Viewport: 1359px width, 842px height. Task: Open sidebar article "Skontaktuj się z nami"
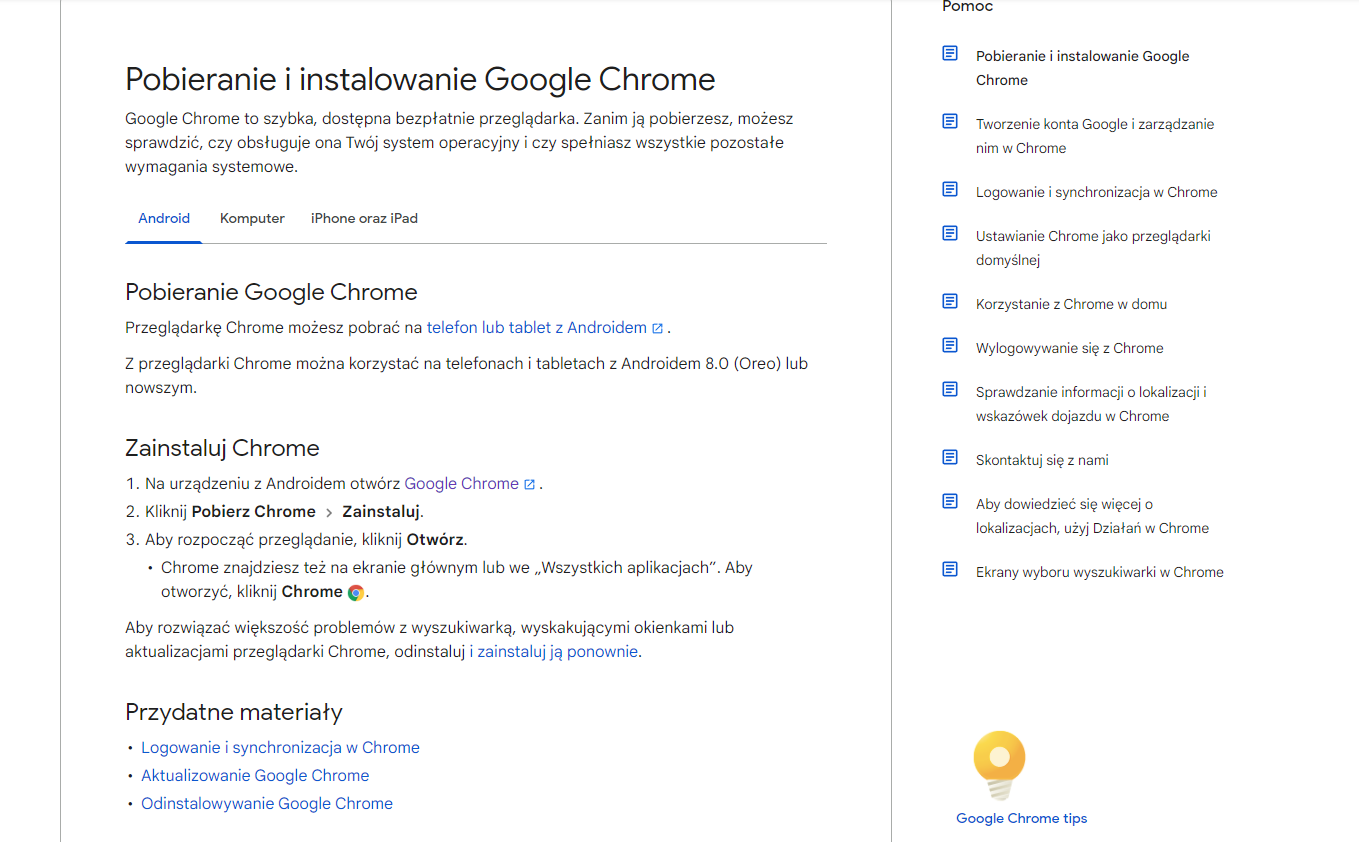1042,460
